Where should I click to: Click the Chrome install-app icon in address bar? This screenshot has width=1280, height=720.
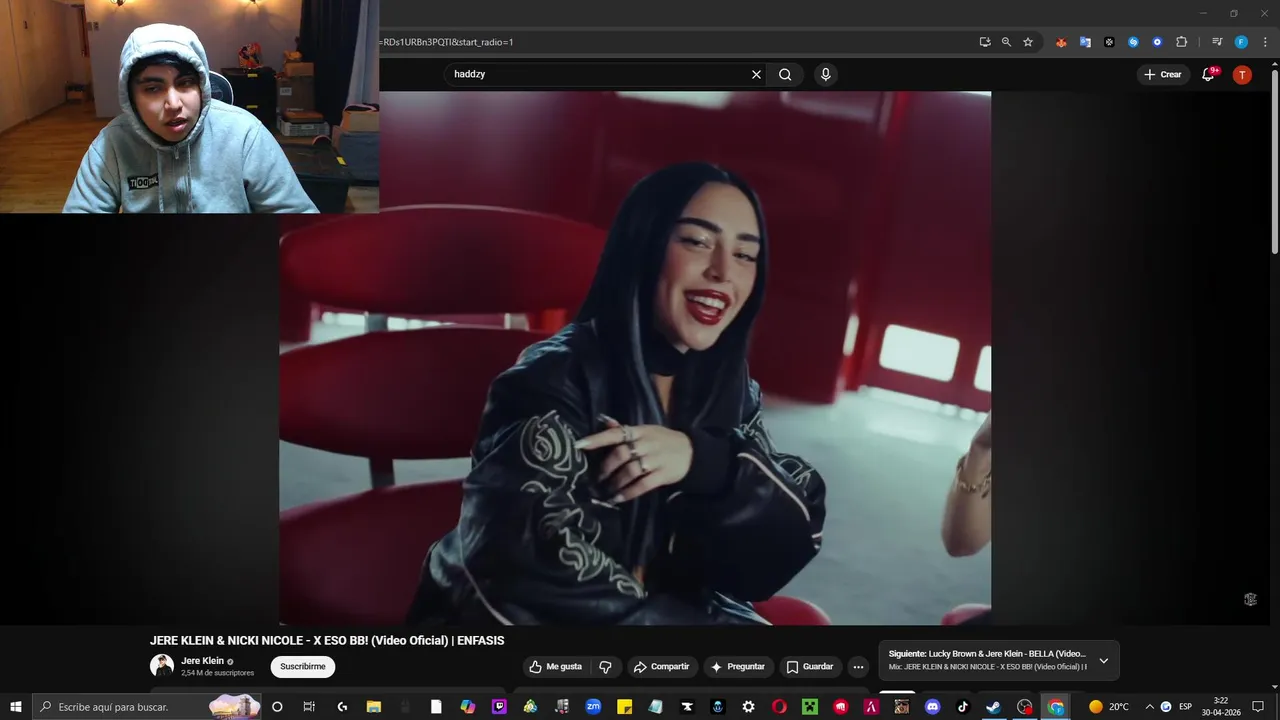click(x=985, y=42)
